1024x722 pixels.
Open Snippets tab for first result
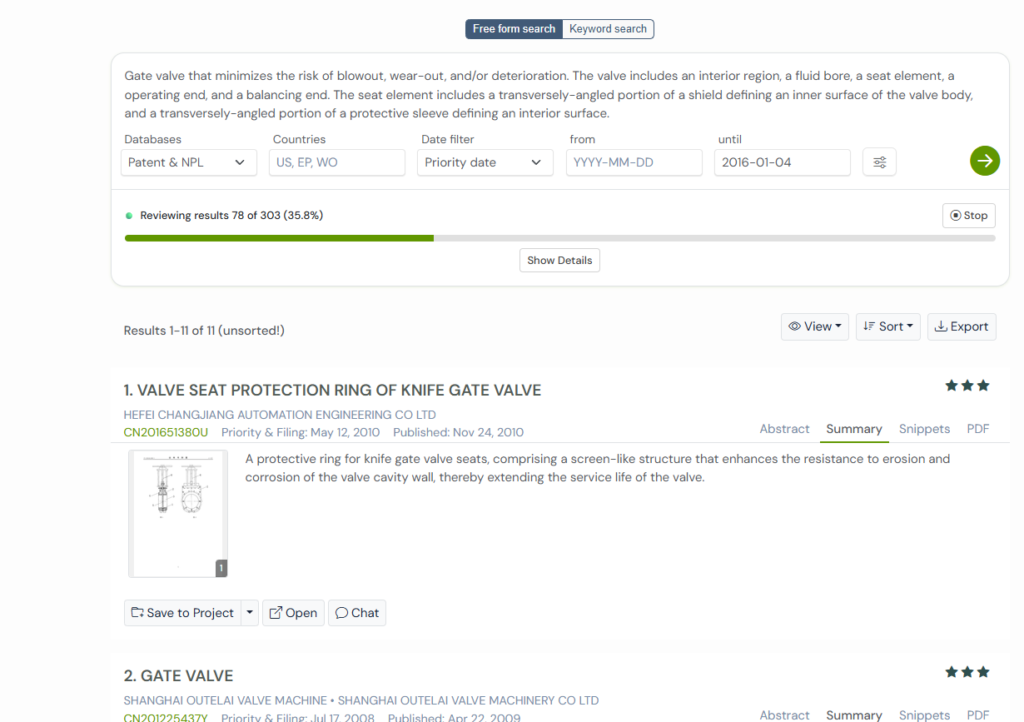pyautogui.click(x=924, y=429)
